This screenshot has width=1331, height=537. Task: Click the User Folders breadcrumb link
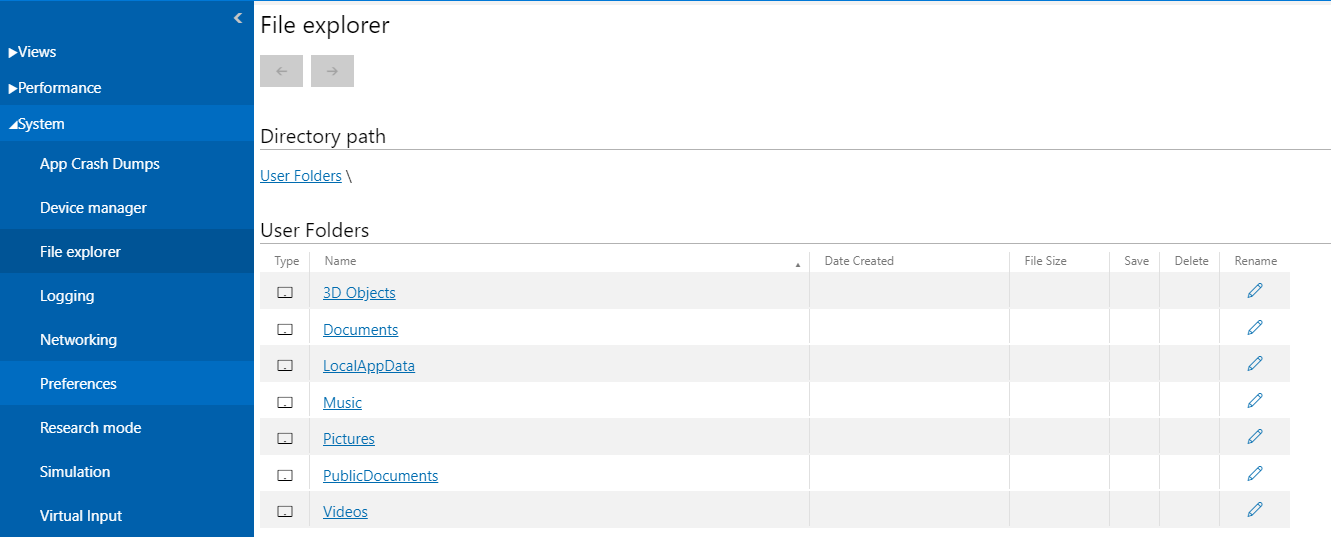pos(301,176)
